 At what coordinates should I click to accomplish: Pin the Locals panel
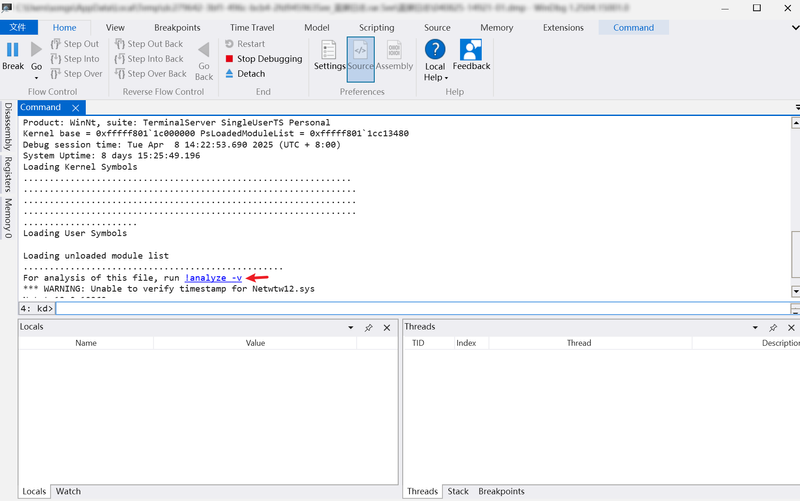pyautogui.click(x=368, y=328)
